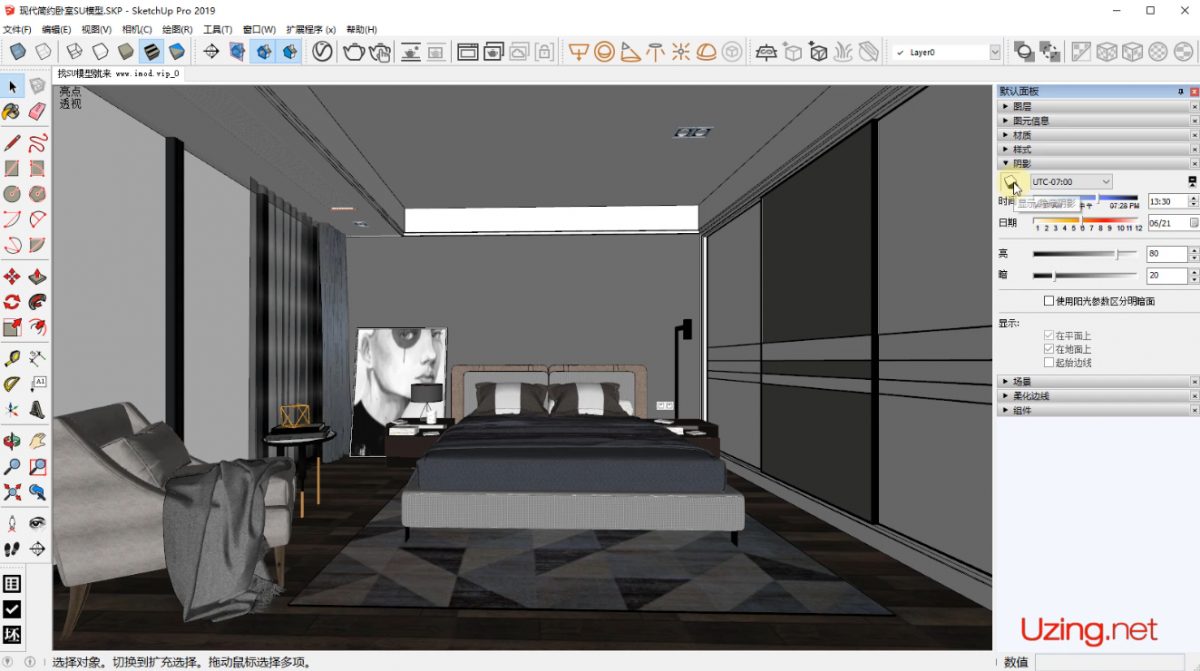The width and height of the screenshot is (1200, 671).
Task: Expand the 材质 panel section
Action: coord(1022,135)
